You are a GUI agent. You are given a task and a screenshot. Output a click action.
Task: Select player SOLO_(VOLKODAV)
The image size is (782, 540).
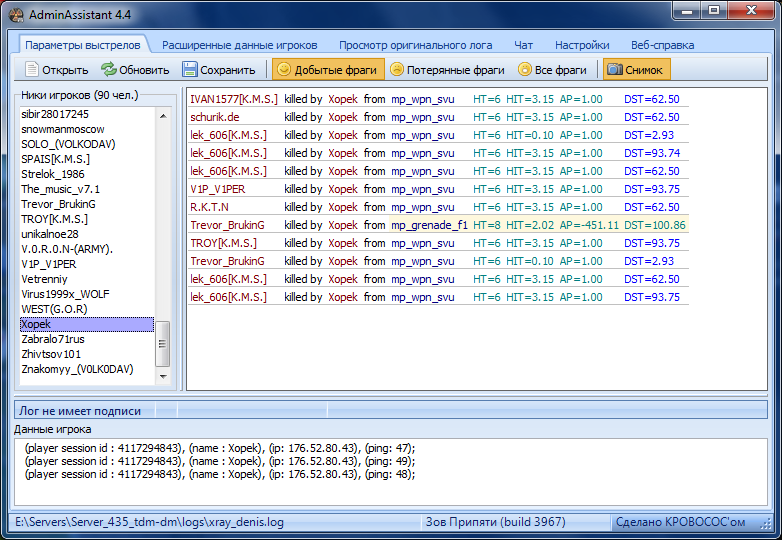(x=87, y=144)
